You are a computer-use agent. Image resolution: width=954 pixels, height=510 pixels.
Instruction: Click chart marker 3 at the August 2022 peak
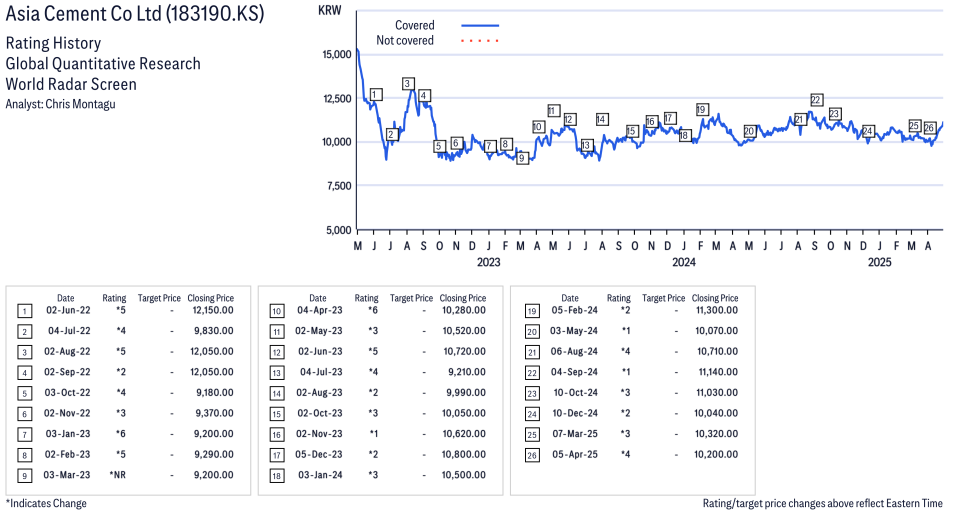408,84
